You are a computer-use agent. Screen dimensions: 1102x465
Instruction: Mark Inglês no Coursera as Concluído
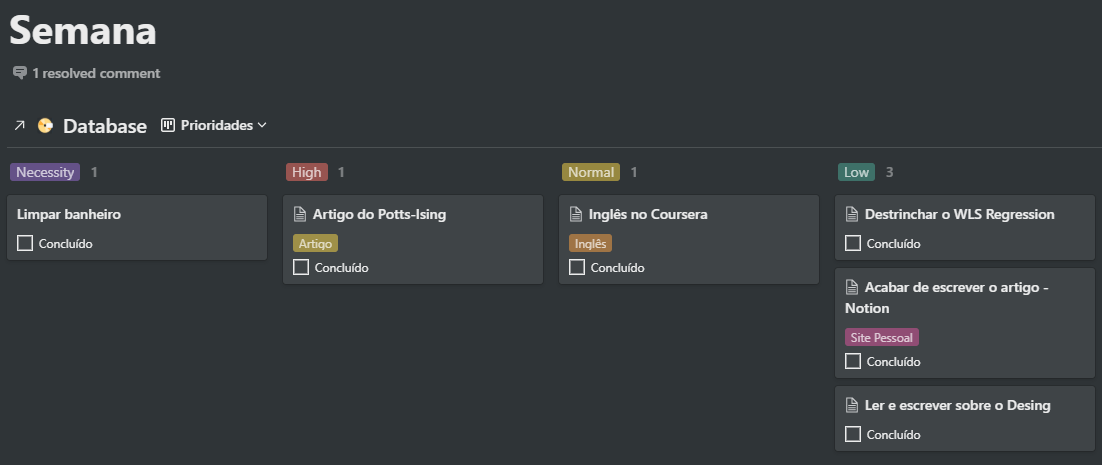pyautogui.click(x=577, y=267)
